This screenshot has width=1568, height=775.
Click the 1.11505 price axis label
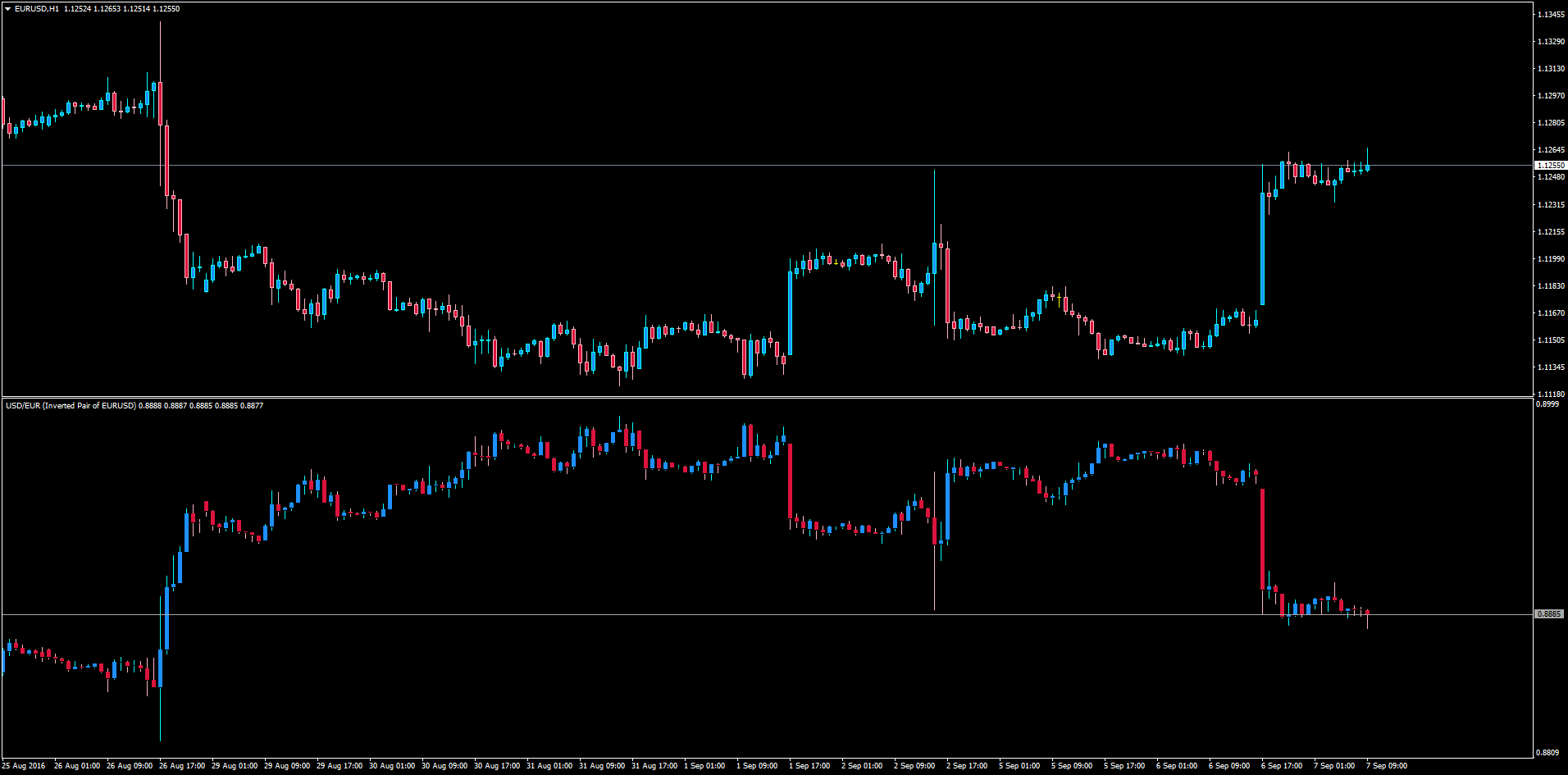(x=1551, y=340)
